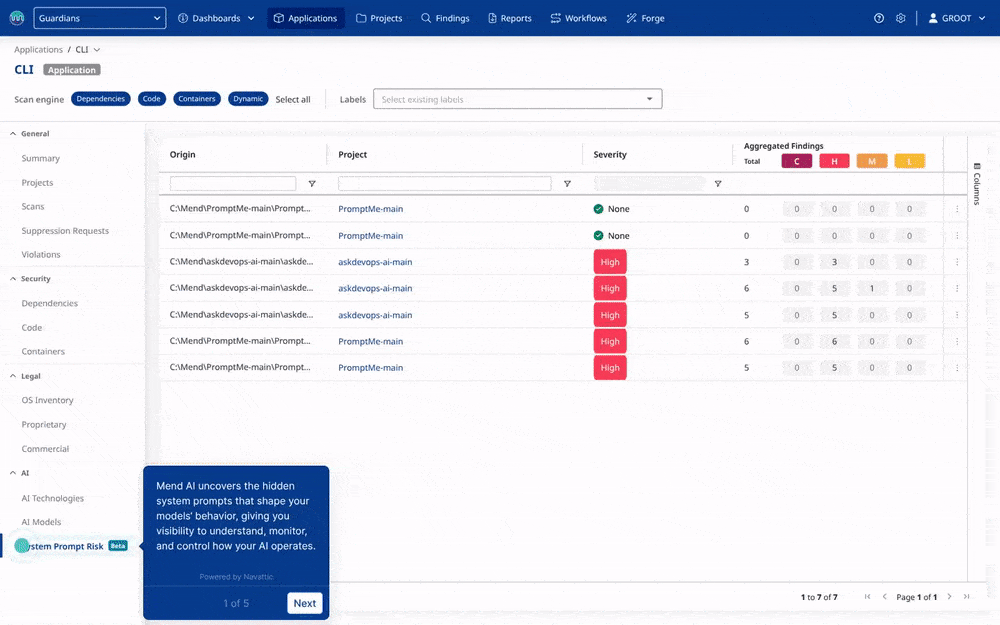Screen dimensions: 1000x625
Task: Click the Project column filter icon
Action: pyautogui.click(x=567, y=184)
